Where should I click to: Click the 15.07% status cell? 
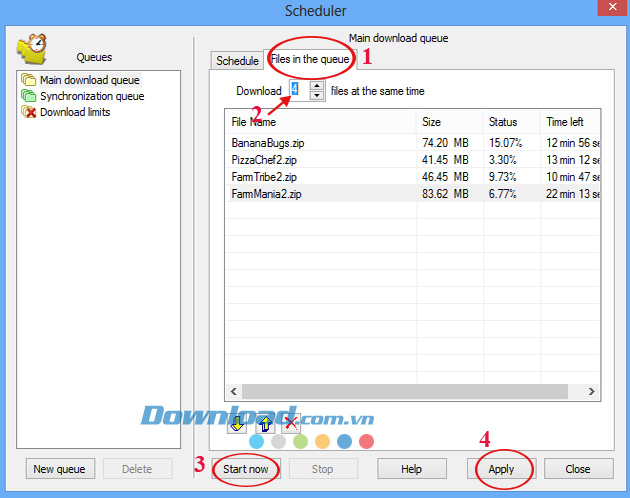(x=505, y=143)
